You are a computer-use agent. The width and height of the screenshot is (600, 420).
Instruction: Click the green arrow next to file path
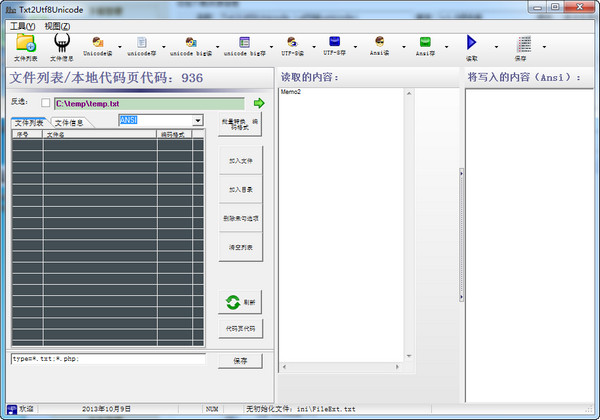[258, 102]
